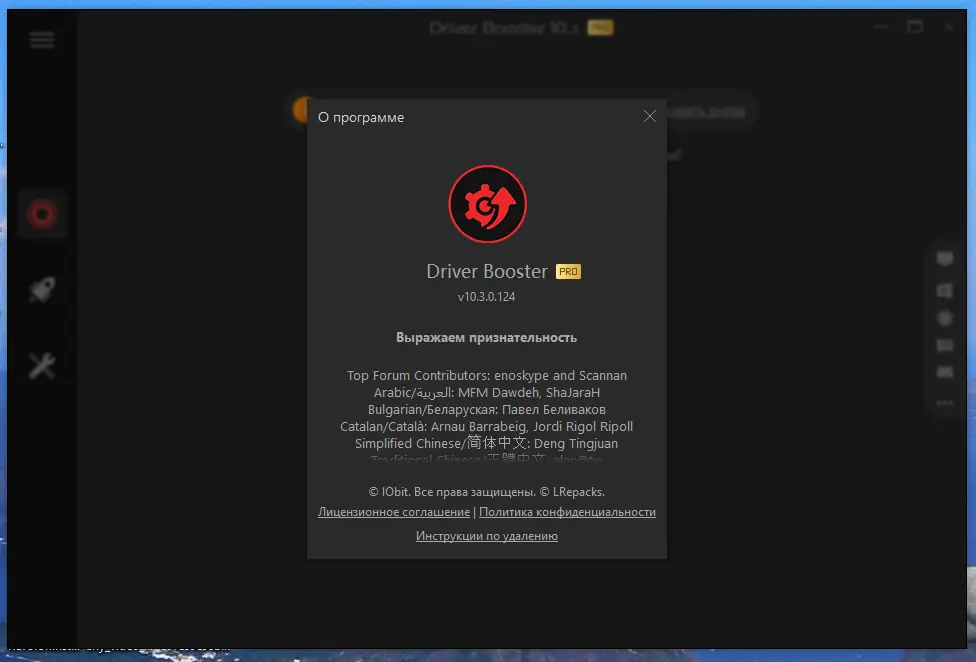Minimize the Driver Booster main window
This screenshot has height=662, width=976.
[x=881, y=27]
